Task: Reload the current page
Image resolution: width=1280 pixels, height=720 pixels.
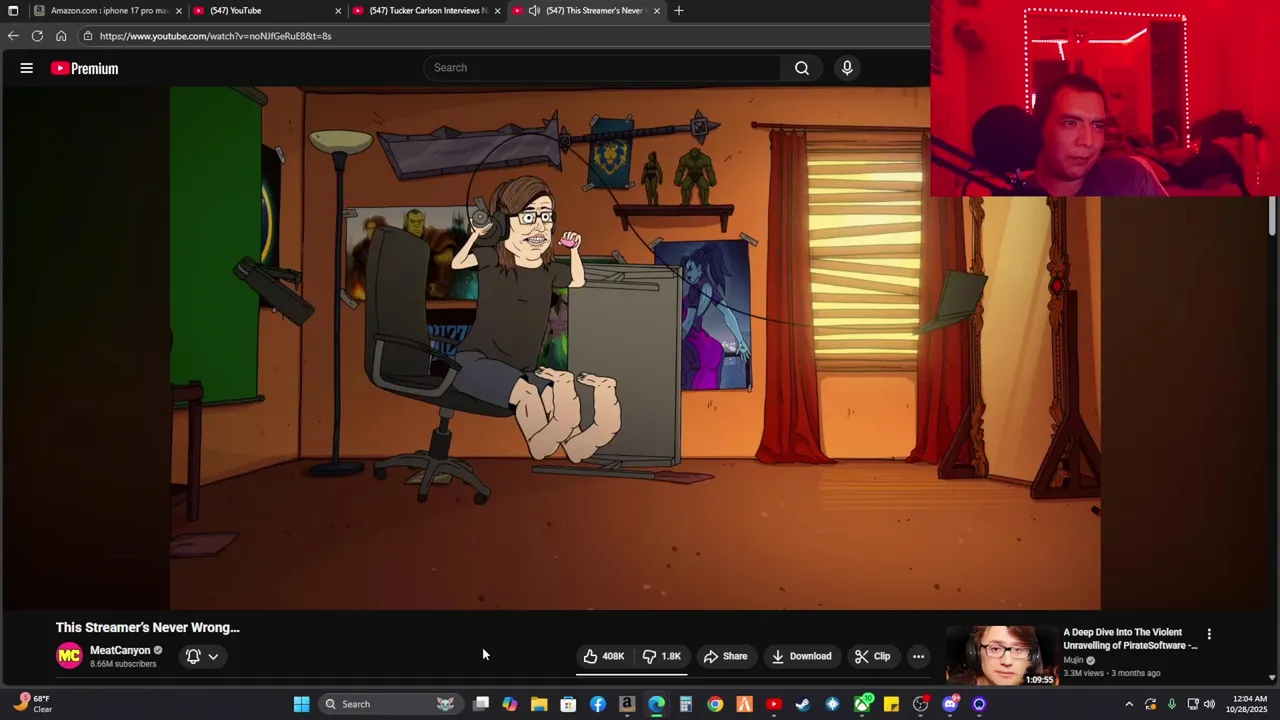Action: [x=37, y=36]
